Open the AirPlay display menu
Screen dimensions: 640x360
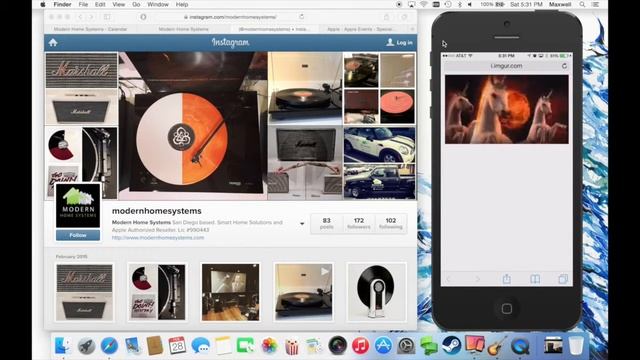(x=411, y=4)
